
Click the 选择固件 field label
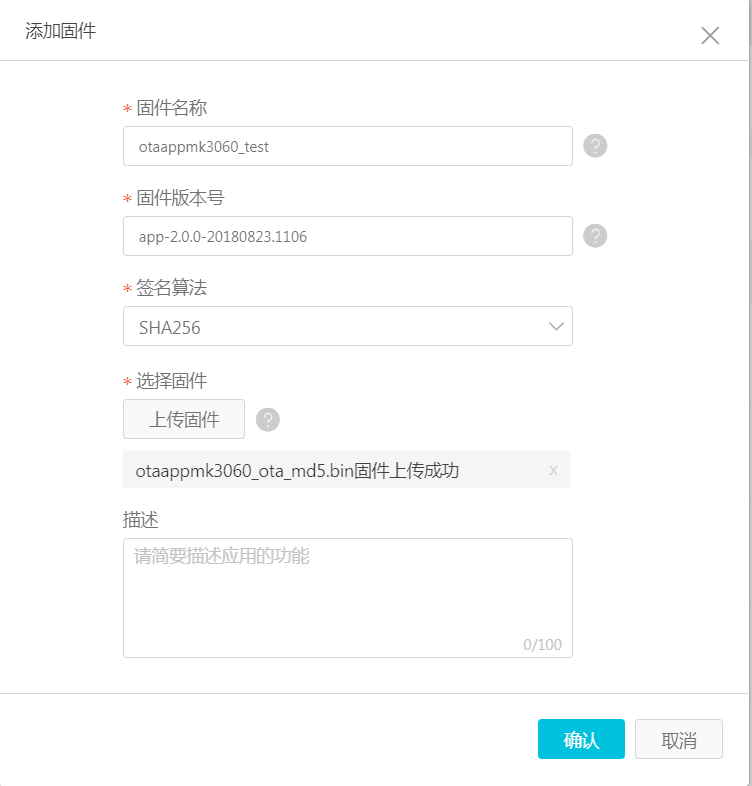pos(172,380)
